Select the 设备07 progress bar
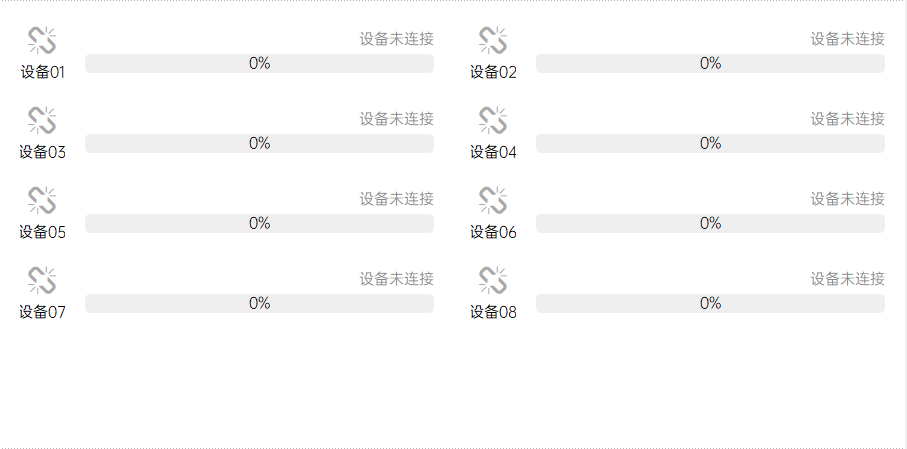The height and width of the screenshot is (449, 907). 259,304
